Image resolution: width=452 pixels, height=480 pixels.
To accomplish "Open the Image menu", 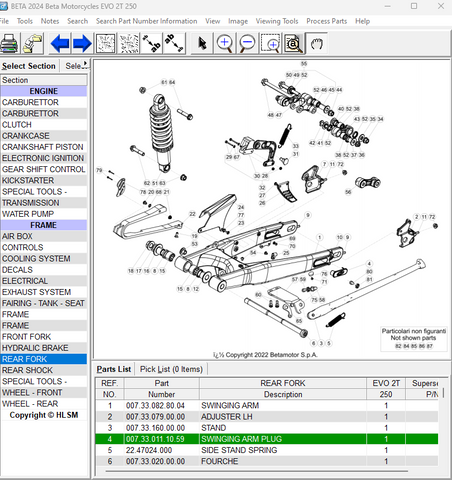I will click(x=238, y=21).
